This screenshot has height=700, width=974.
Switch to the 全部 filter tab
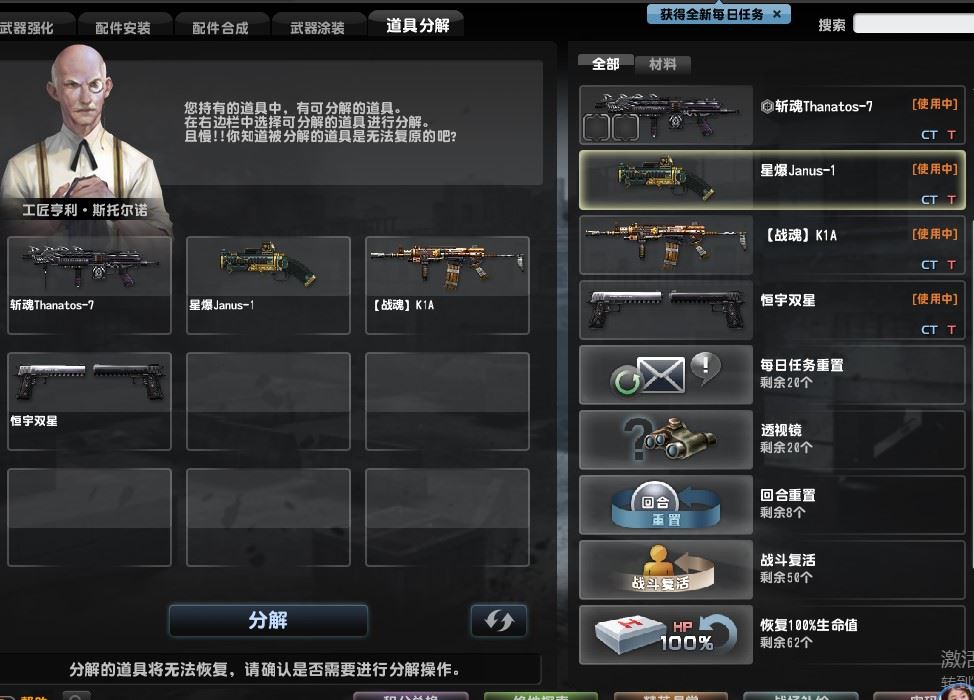tap(606, 63)
